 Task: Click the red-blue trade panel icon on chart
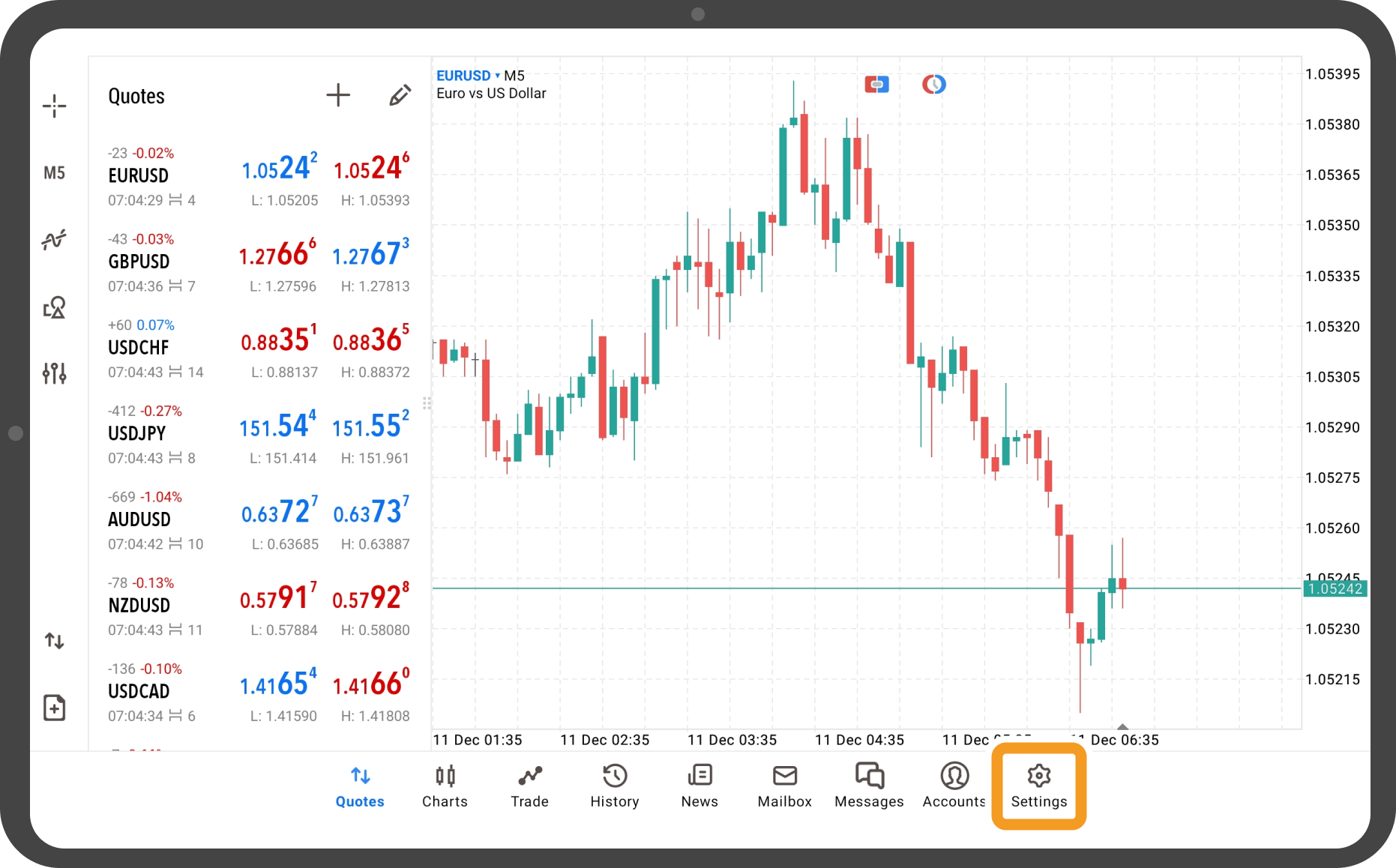[876, 85]
